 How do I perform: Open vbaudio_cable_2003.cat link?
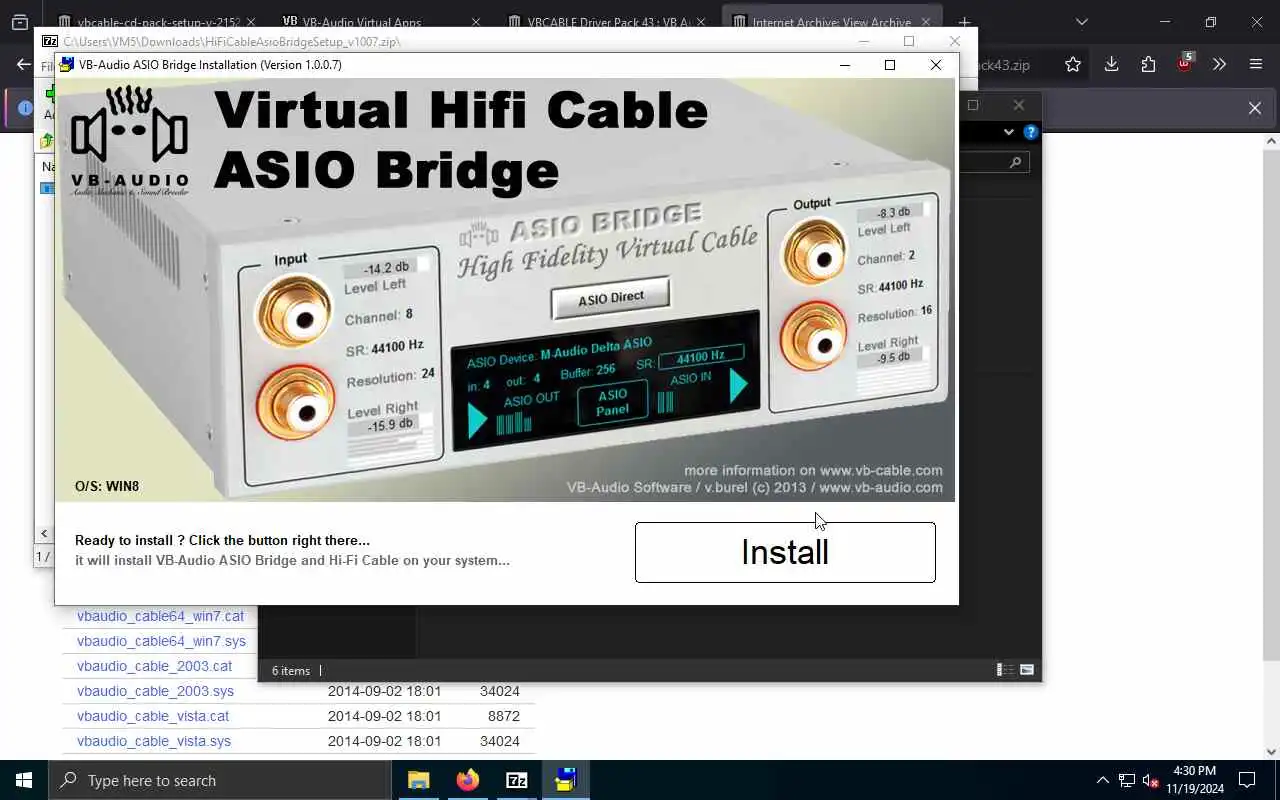pyautogui.click(x=154, y=666)
